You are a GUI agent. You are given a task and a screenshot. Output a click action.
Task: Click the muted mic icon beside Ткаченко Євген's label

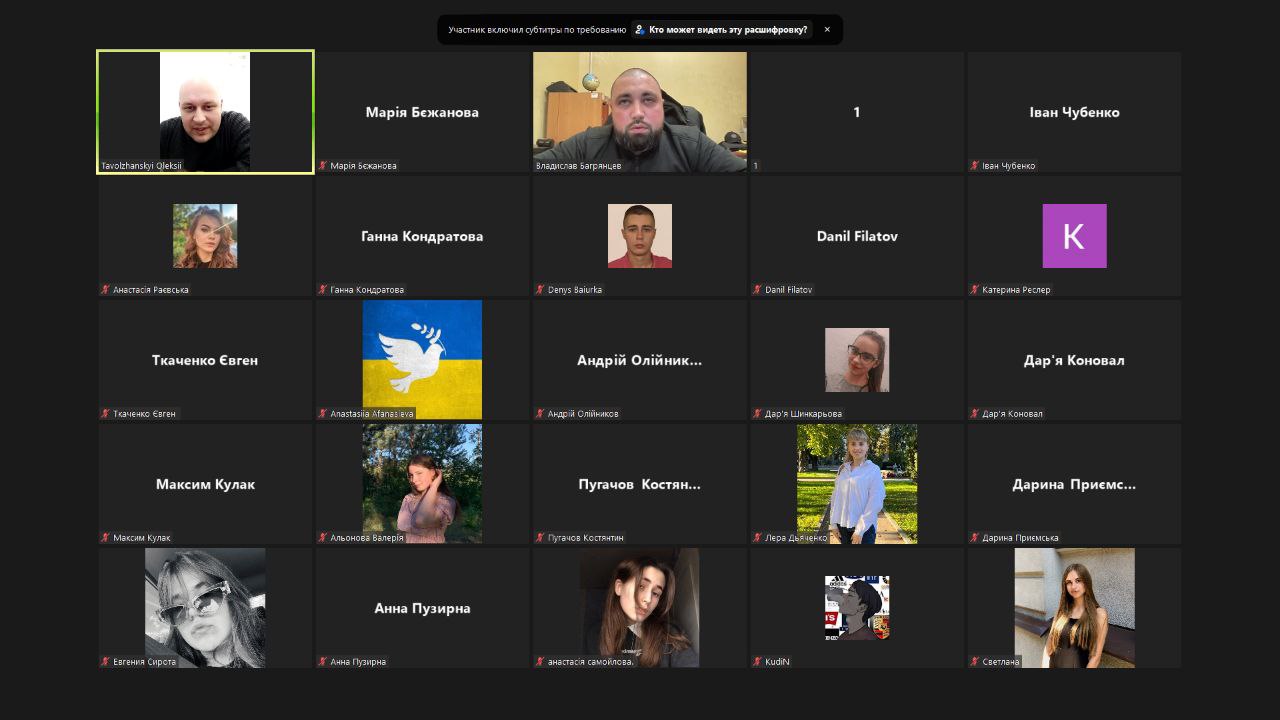[105, 414]
